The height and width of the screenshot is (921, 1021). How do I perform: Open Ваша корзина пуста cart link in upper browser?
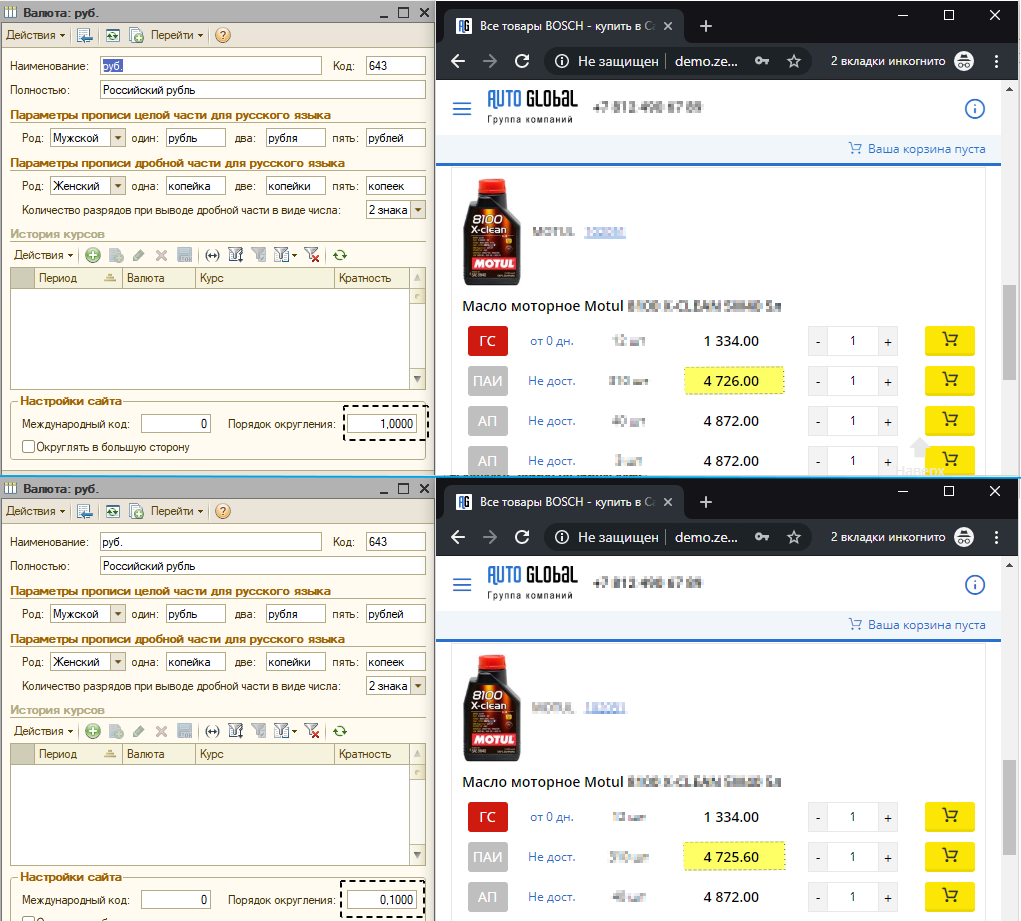[917, 149]
